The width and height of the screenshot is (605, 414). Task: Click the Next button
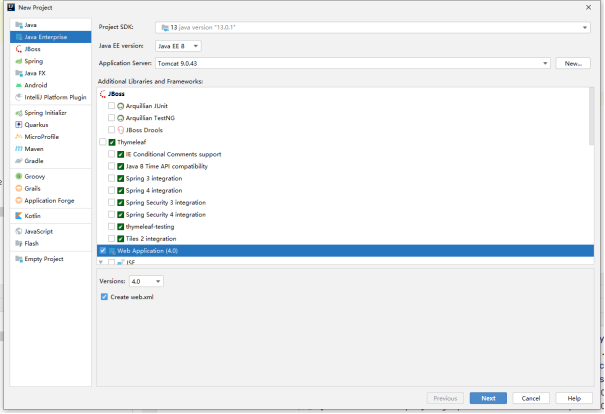(x=488, y=398)
